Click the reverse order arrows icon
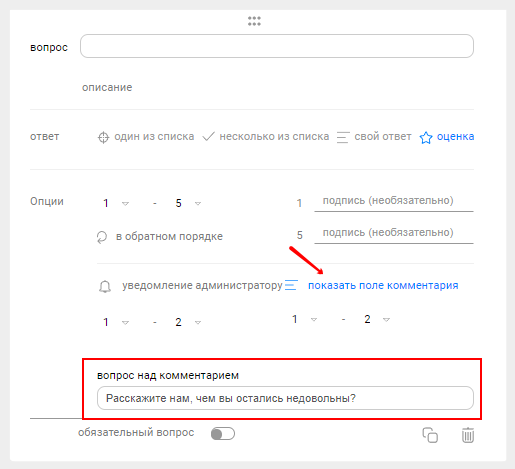 102,237
